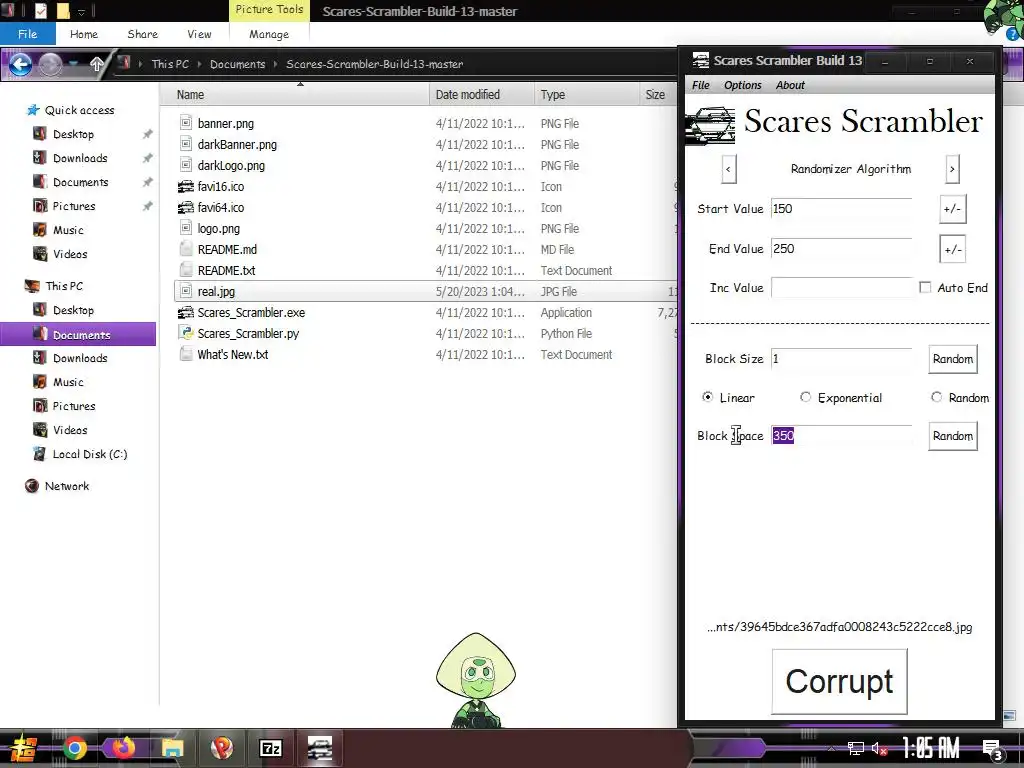Open the File menu in Scares Scrambler
Viewport: 1024px width, 768px height.
[x=700, y=85]
